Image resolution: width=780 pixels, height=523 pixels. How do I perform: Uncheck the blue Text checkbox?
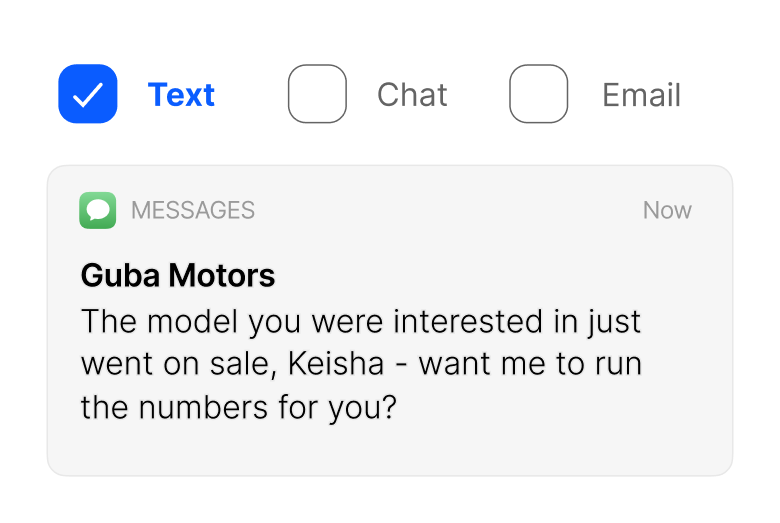point(88,94)
